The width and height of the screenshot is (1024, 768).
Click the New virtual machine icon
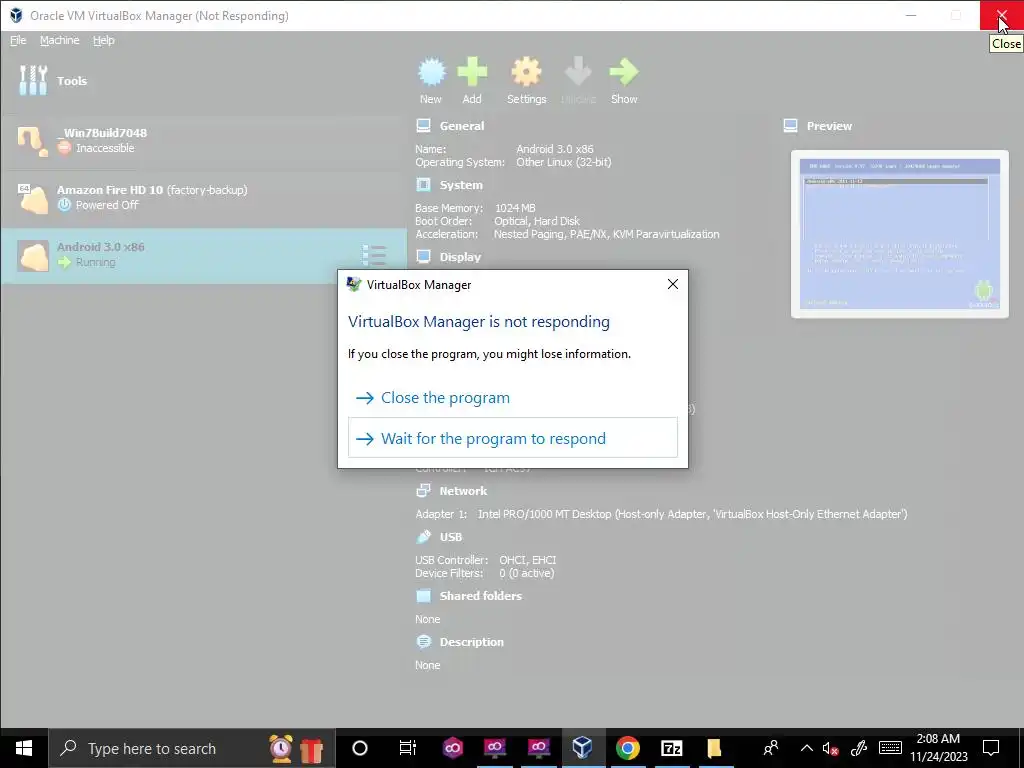[x=431, y=72]
